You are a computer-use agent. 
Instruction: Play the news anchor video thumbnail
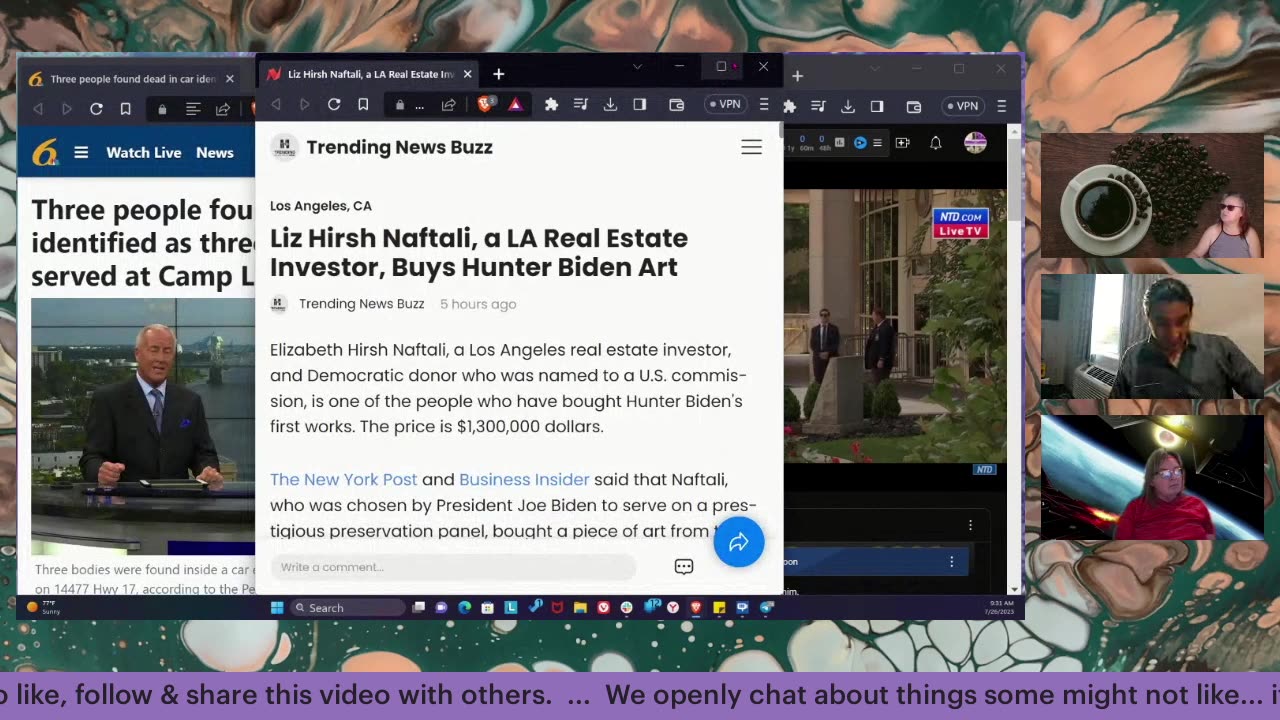click(x=143, y=426)
